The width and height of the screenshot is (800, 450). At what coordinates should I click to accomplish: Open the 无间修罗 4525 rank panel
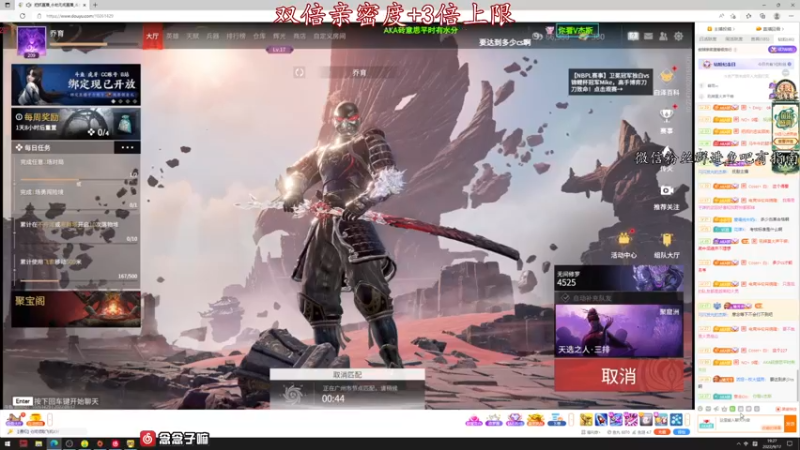[619, 278]
